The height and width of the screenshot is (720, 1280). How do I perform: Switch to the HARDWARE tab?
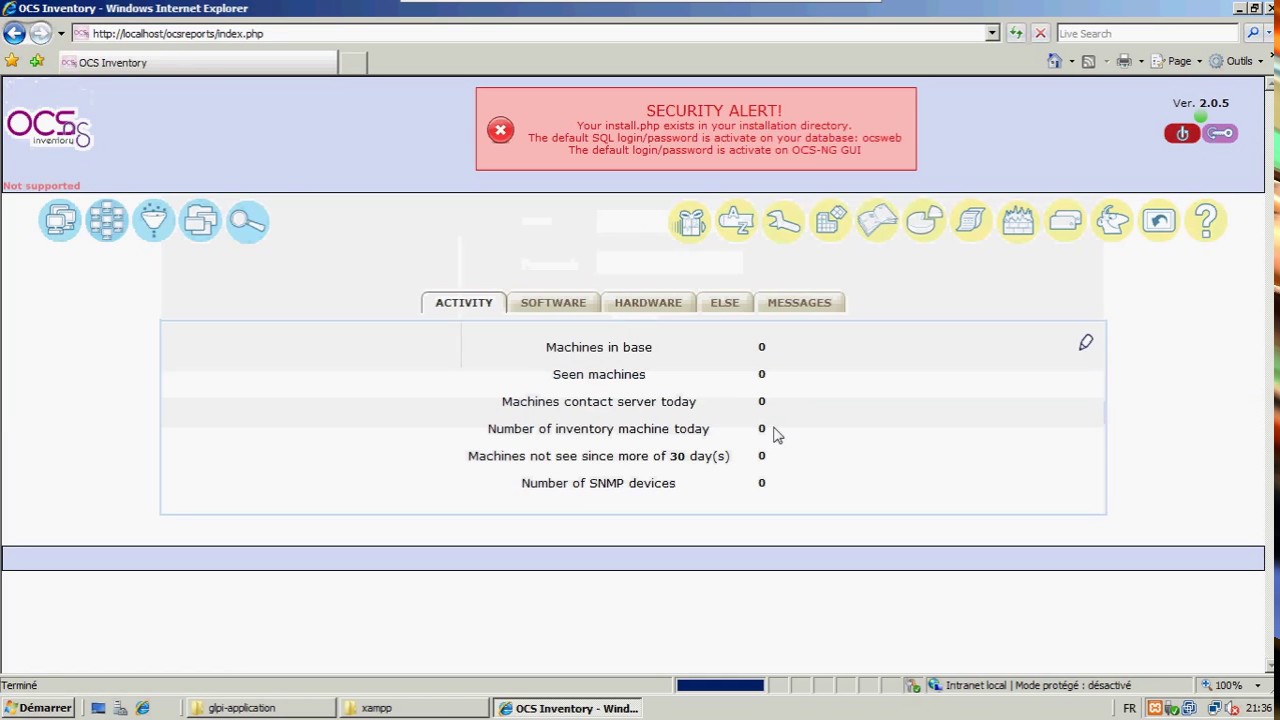click(x=648, y=303)
